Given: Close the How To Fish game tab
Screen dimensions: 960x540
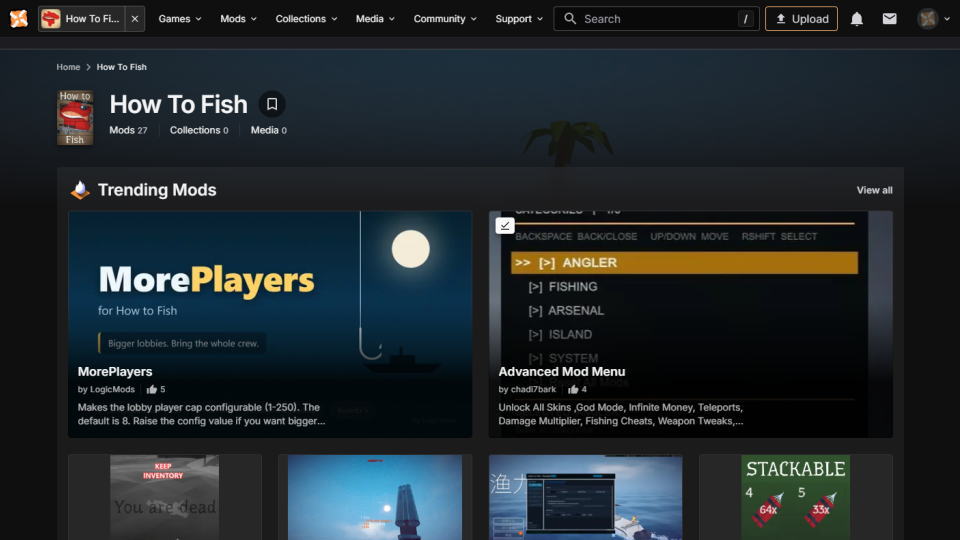Looking at the screenshot, I should (x=135, y=19).
